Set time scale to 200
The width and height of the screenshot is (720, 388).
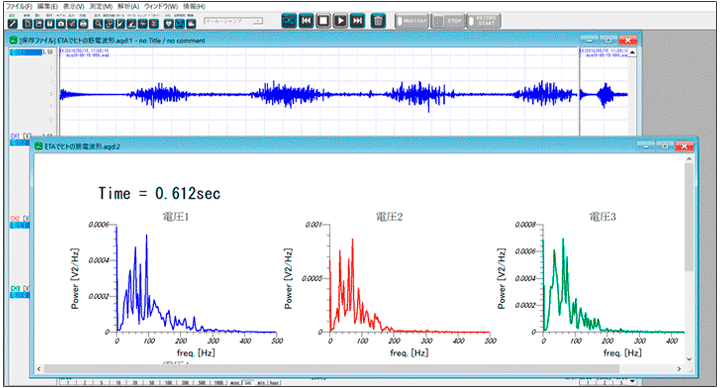185,383
